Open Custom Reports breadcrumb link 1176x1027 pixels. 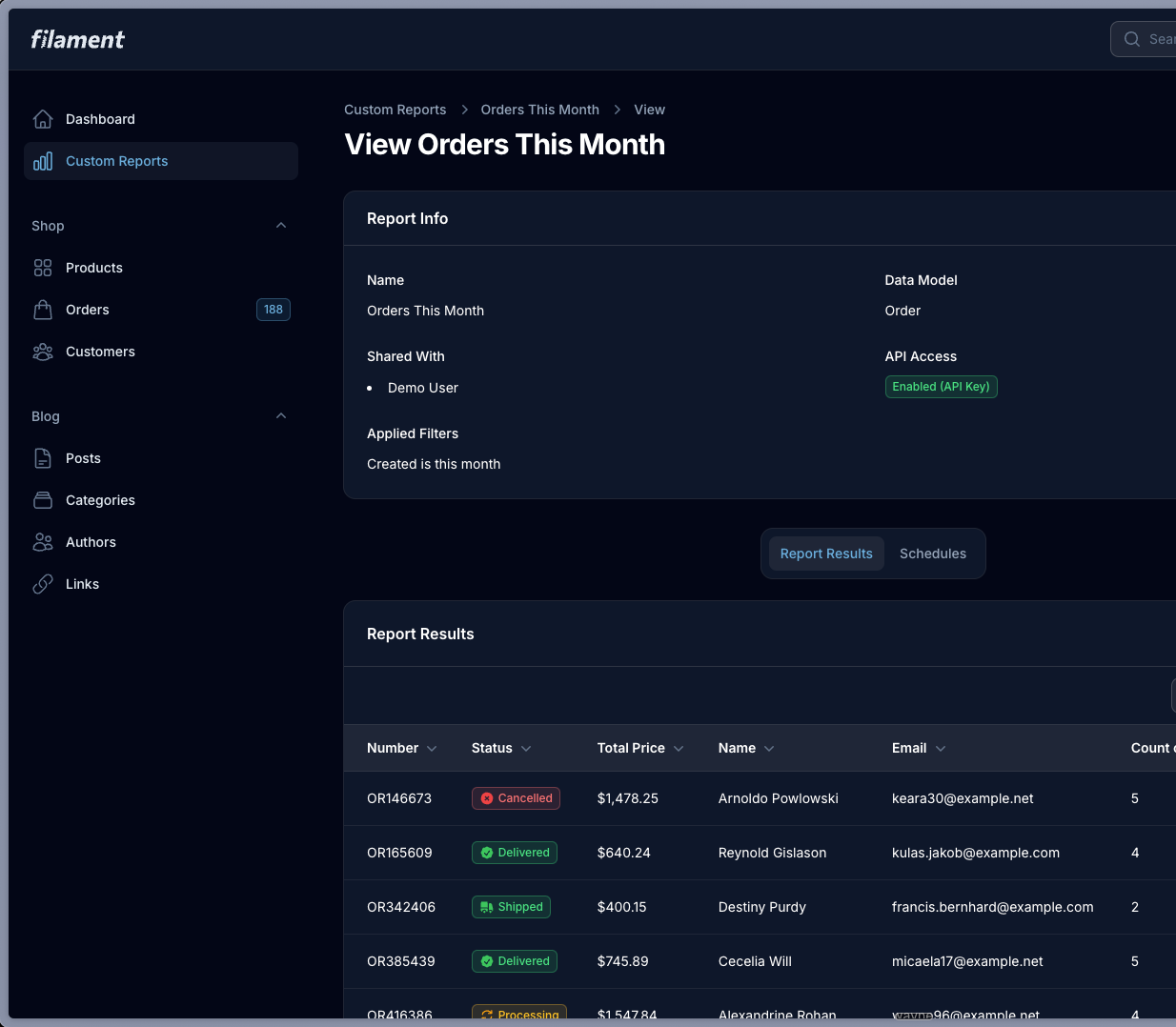click(395, 110)
